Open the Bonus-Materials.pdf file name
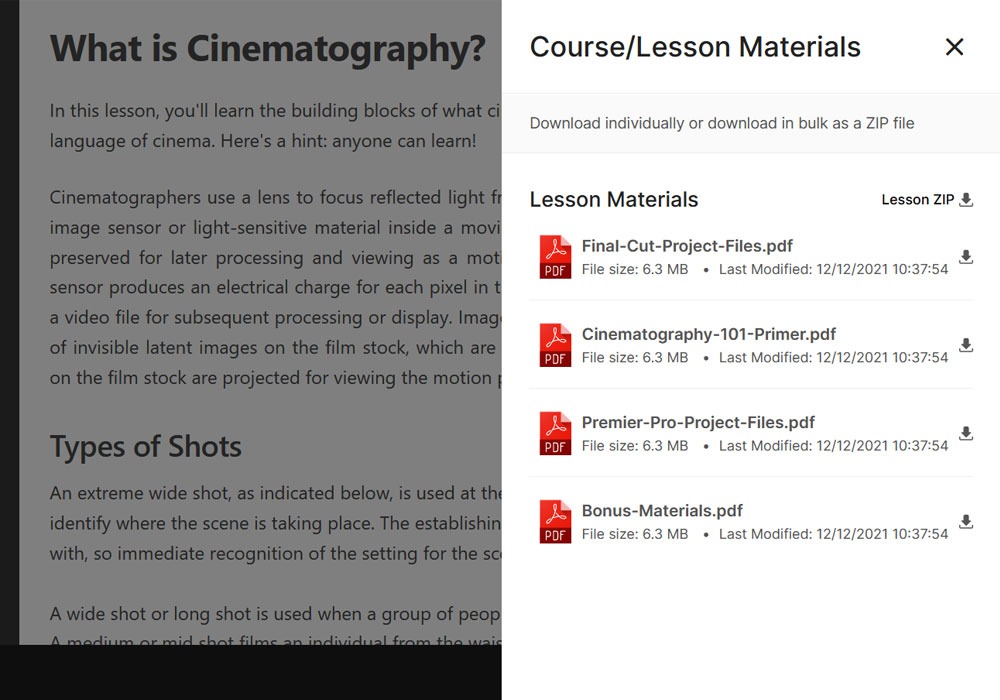The height and width of the screenshot is (700, 1000). 662,510
